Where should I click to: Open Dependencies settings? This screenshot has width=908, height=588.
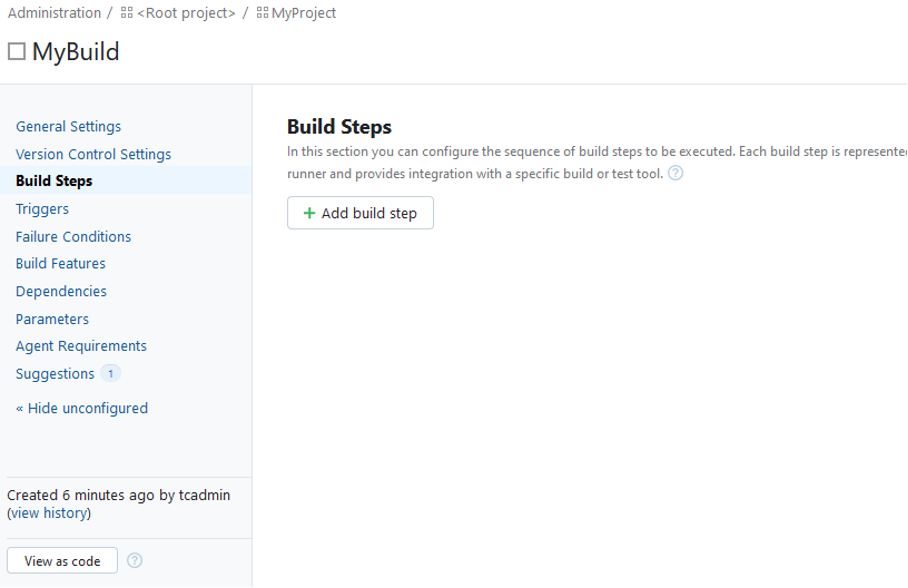[61, 291]
